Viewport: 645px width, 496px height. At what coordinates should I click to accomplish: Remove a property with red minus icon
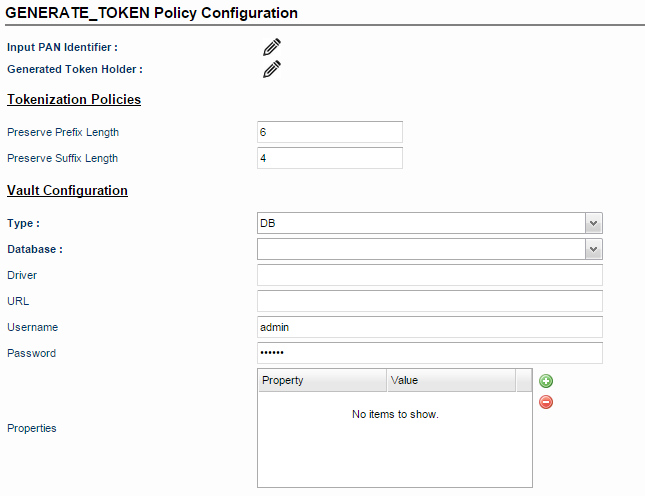click(x=546, y=402)
